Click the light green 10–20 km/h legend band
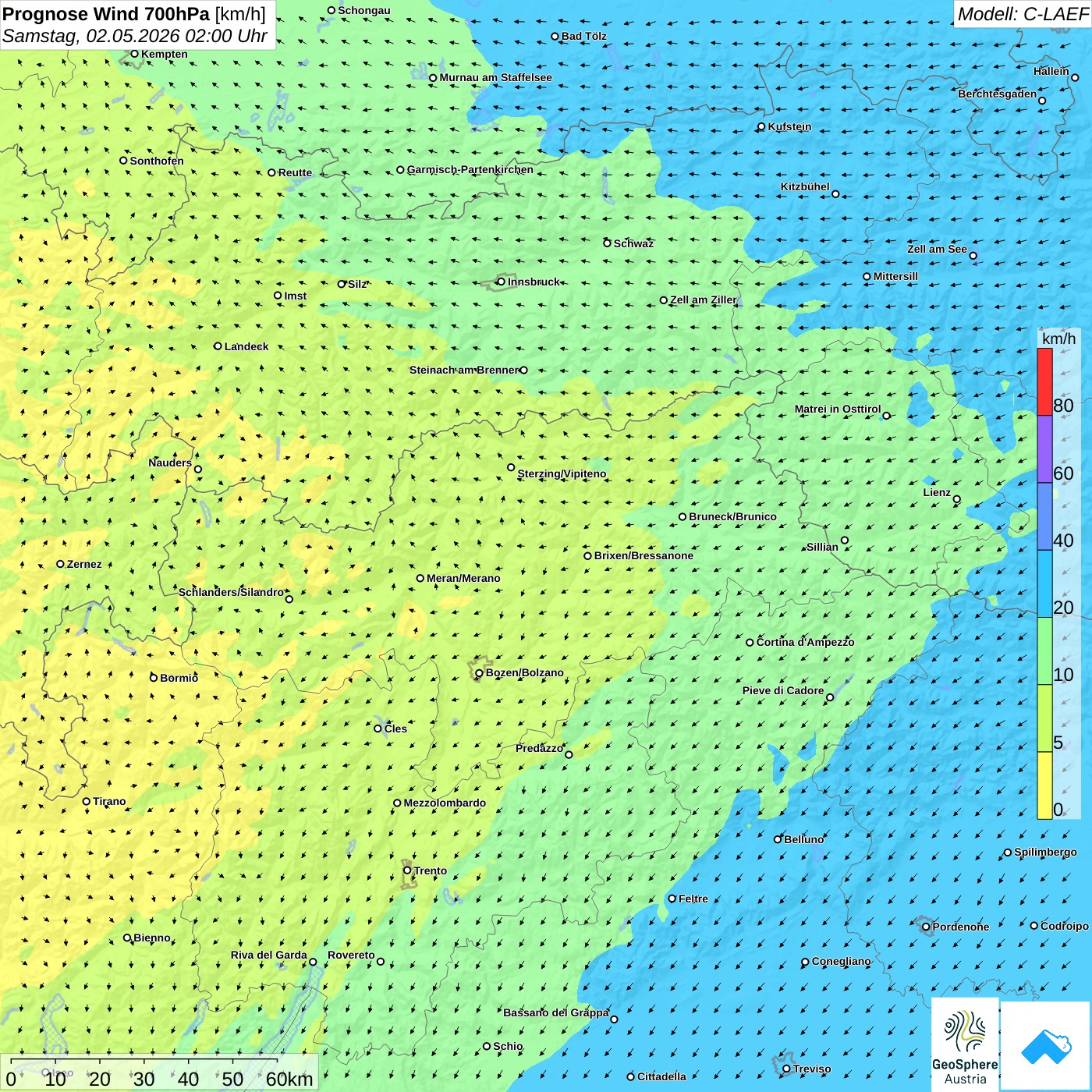This screenshot has height=1092, width=1092. 1044,651
